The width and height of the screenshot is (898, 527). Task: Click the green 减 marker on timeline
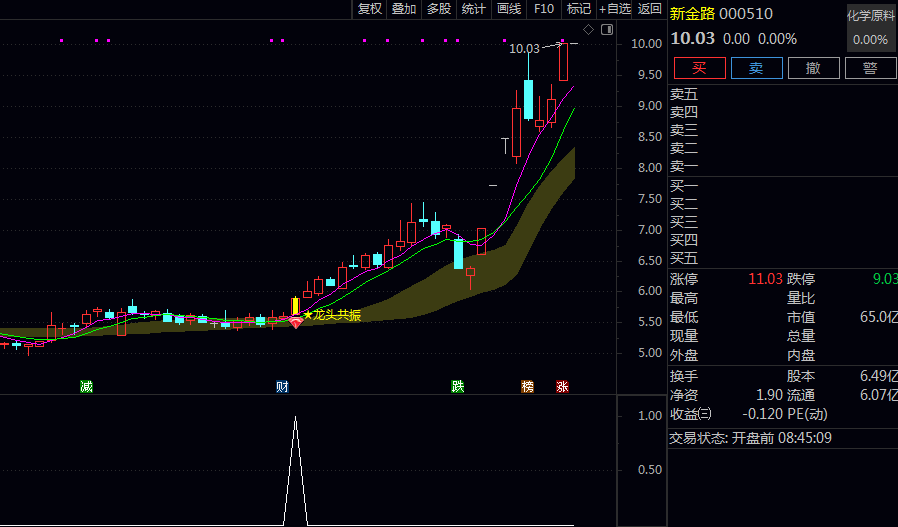coord(86,387)
